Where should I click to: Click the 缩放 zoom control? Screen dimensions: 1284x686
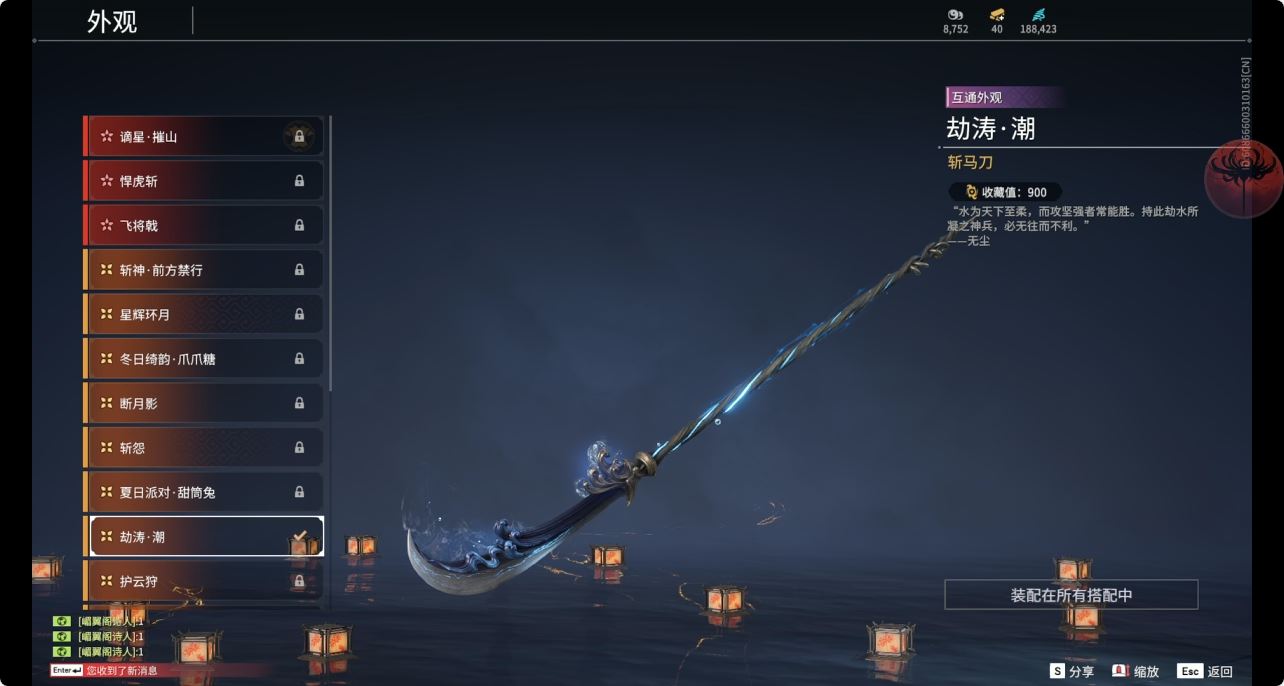pyautogui.click(x=1136, y=672)
